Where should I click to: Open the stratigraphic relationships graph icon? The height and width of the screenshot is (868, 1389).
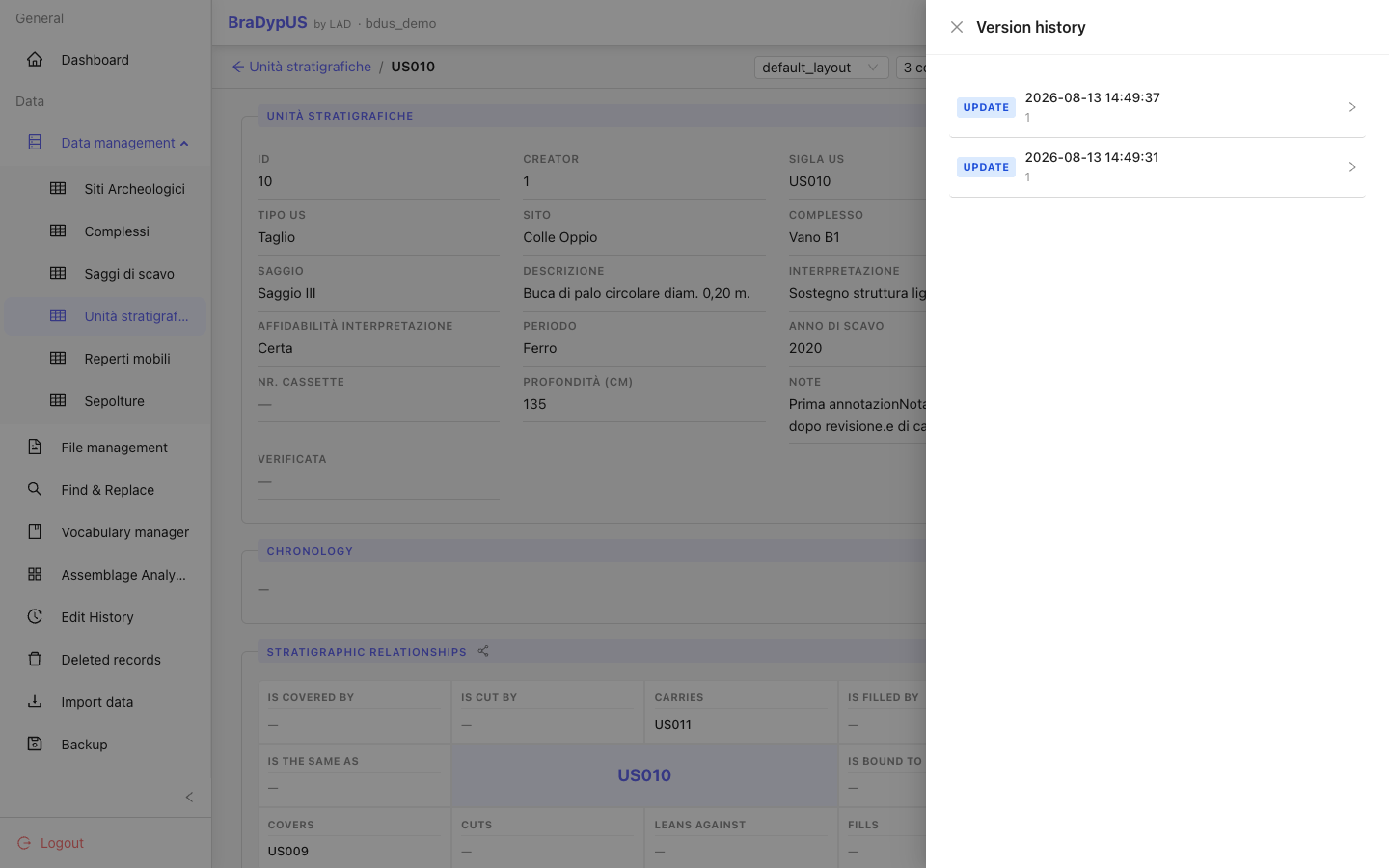[x=483, y=652]
